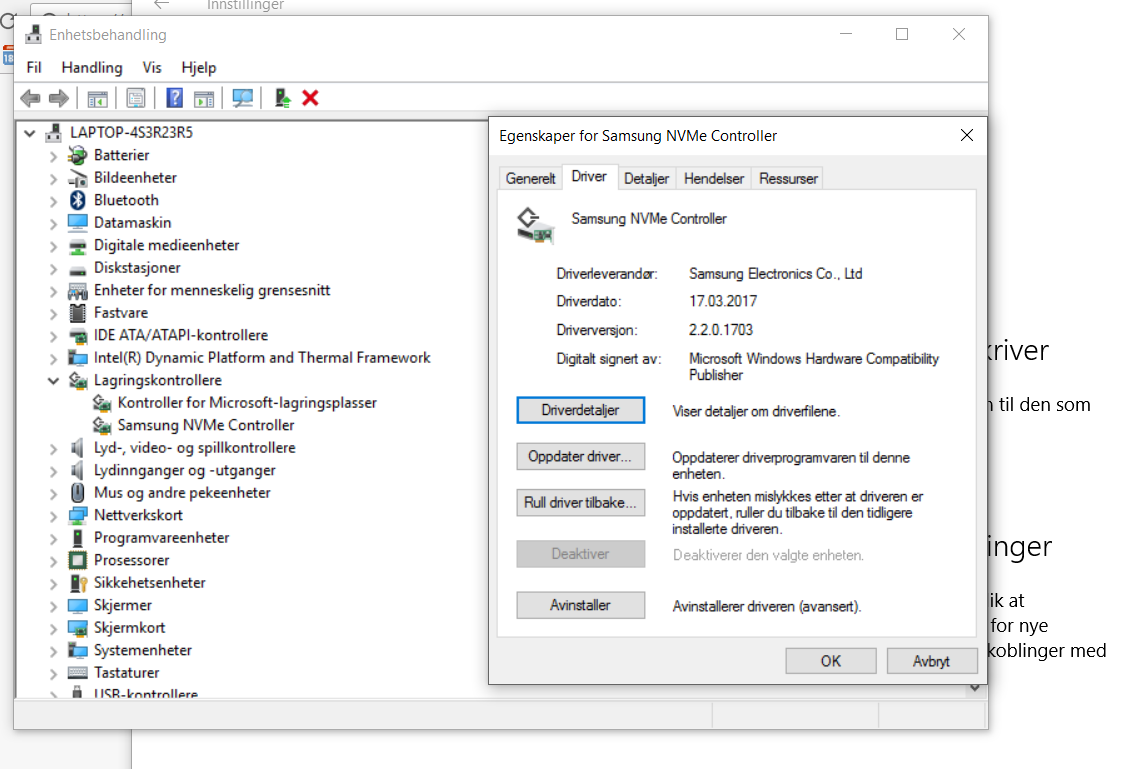Click the Tastaturer keyboard icon
Viewport: 1123px width, 769px height.
click(77, 672)
